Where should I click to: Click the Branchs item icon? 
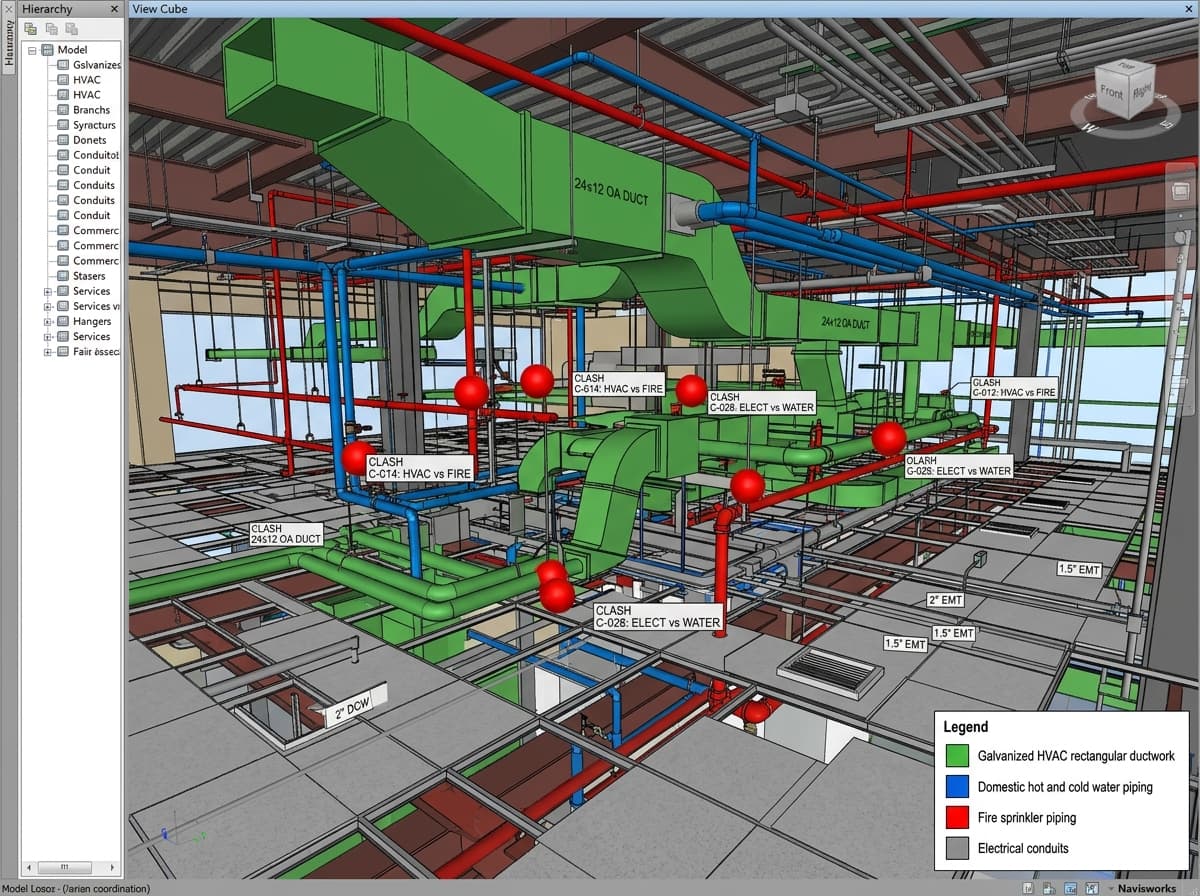coord(63,110)
